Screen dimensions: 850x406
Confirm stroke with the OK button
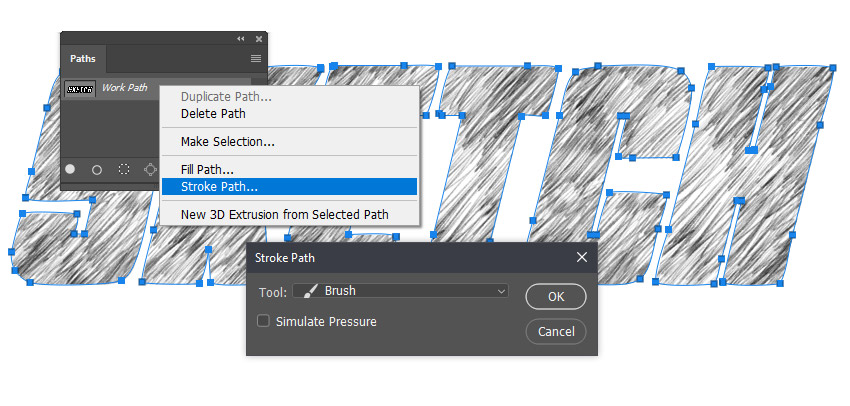(x=556, y=297)
